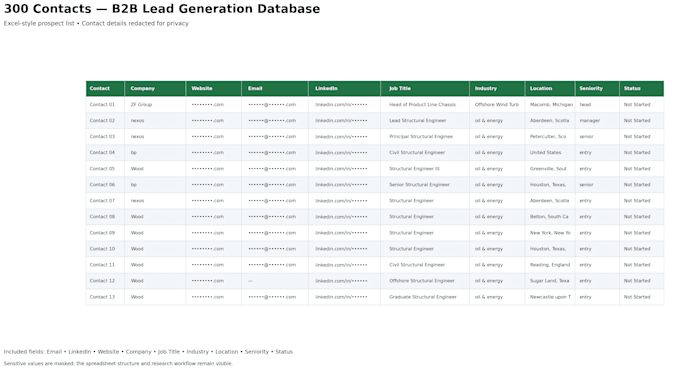This screenshot has width=680, height=370.
Task: Click the ZF Group company cell
Action: pos(155,105)
